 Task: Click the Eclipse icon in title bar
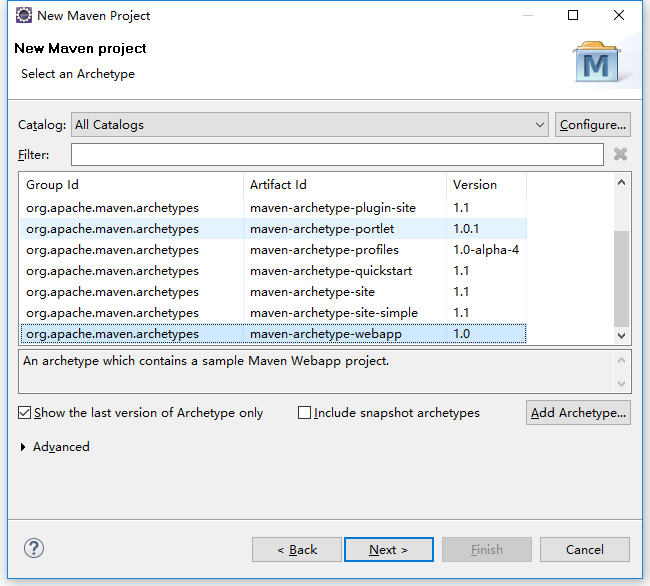pos(24,15)
